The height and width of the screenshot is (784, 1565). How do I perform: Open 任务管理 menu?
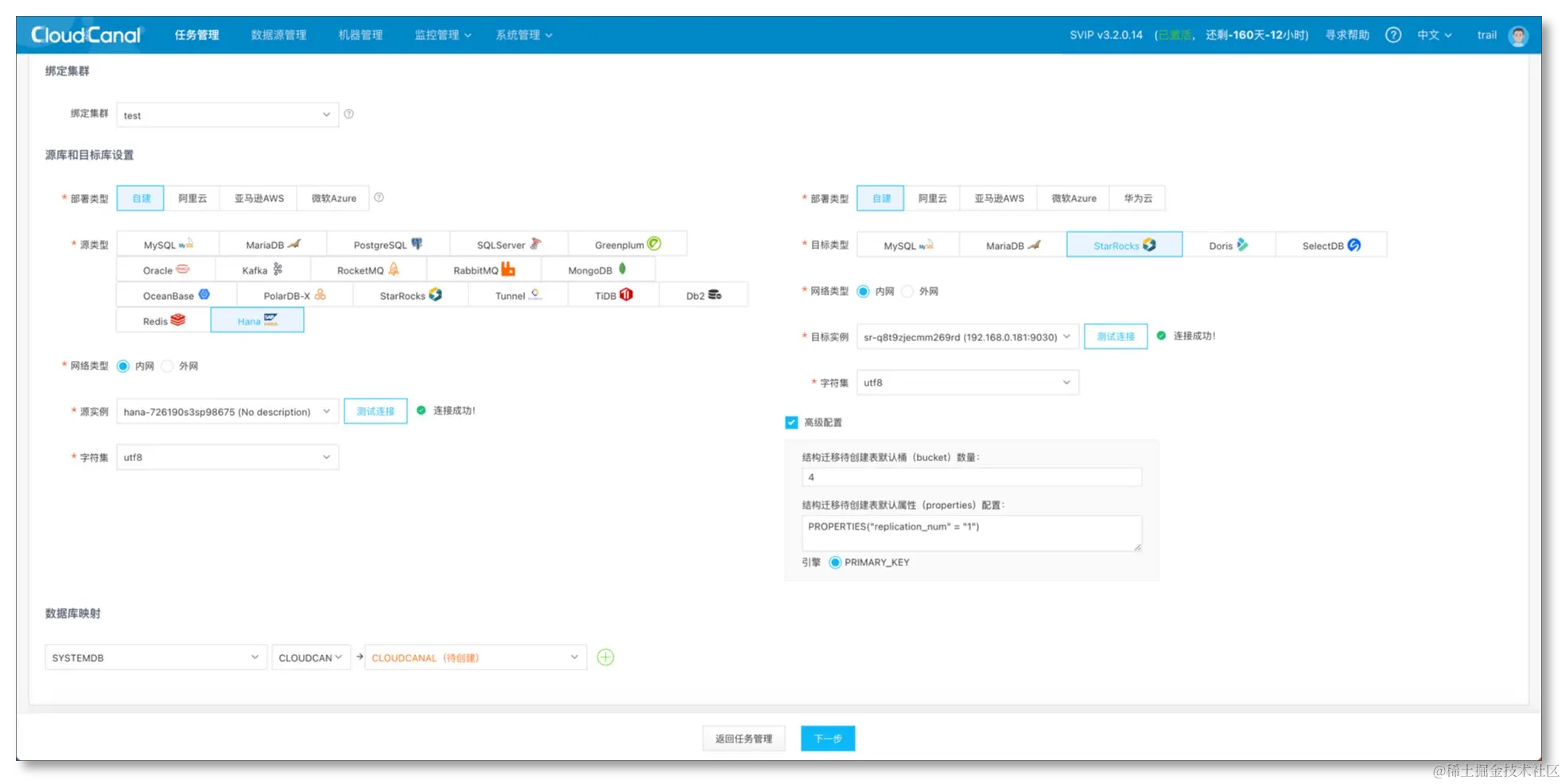(x=196, y=35)
